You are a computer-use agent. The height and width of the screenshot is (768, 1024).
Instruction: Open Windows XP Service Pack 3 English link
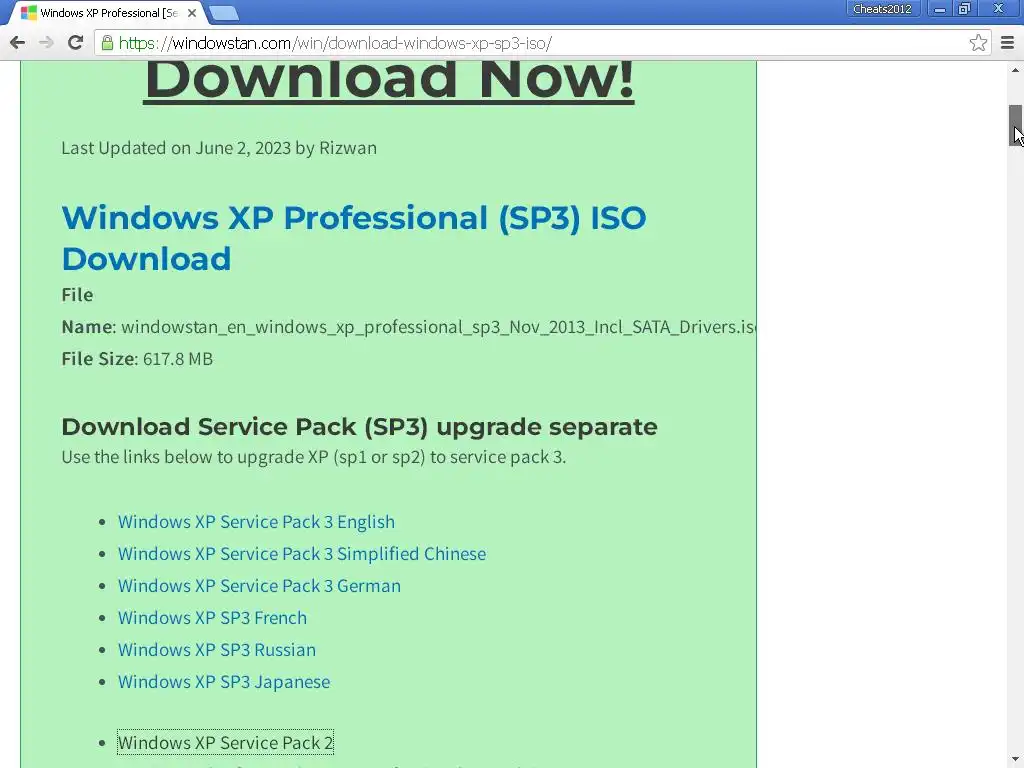(x=256, y=522)
